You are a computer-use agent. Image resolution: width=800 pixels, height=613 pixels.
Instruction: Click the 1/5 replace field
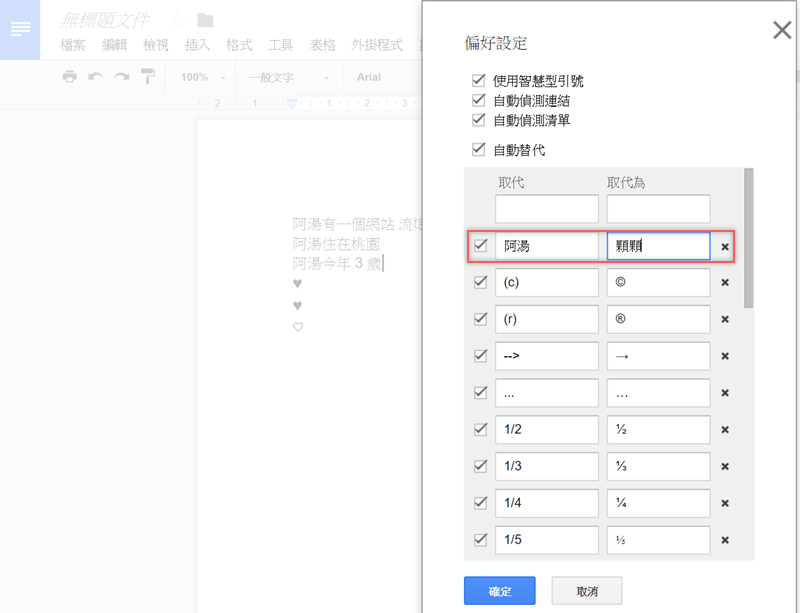546,540
